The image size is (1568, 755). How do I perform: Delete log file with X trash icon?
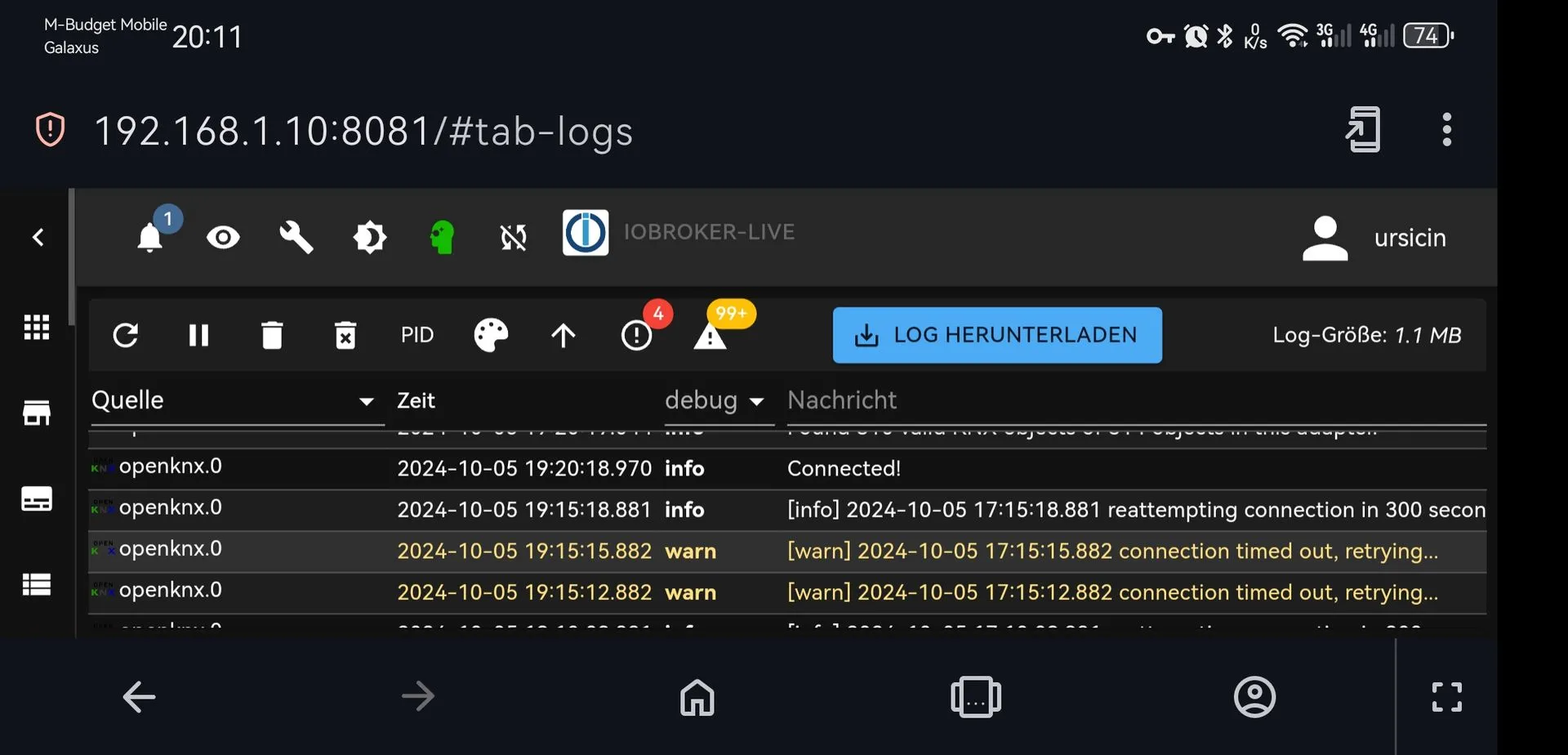pos(345,335)
